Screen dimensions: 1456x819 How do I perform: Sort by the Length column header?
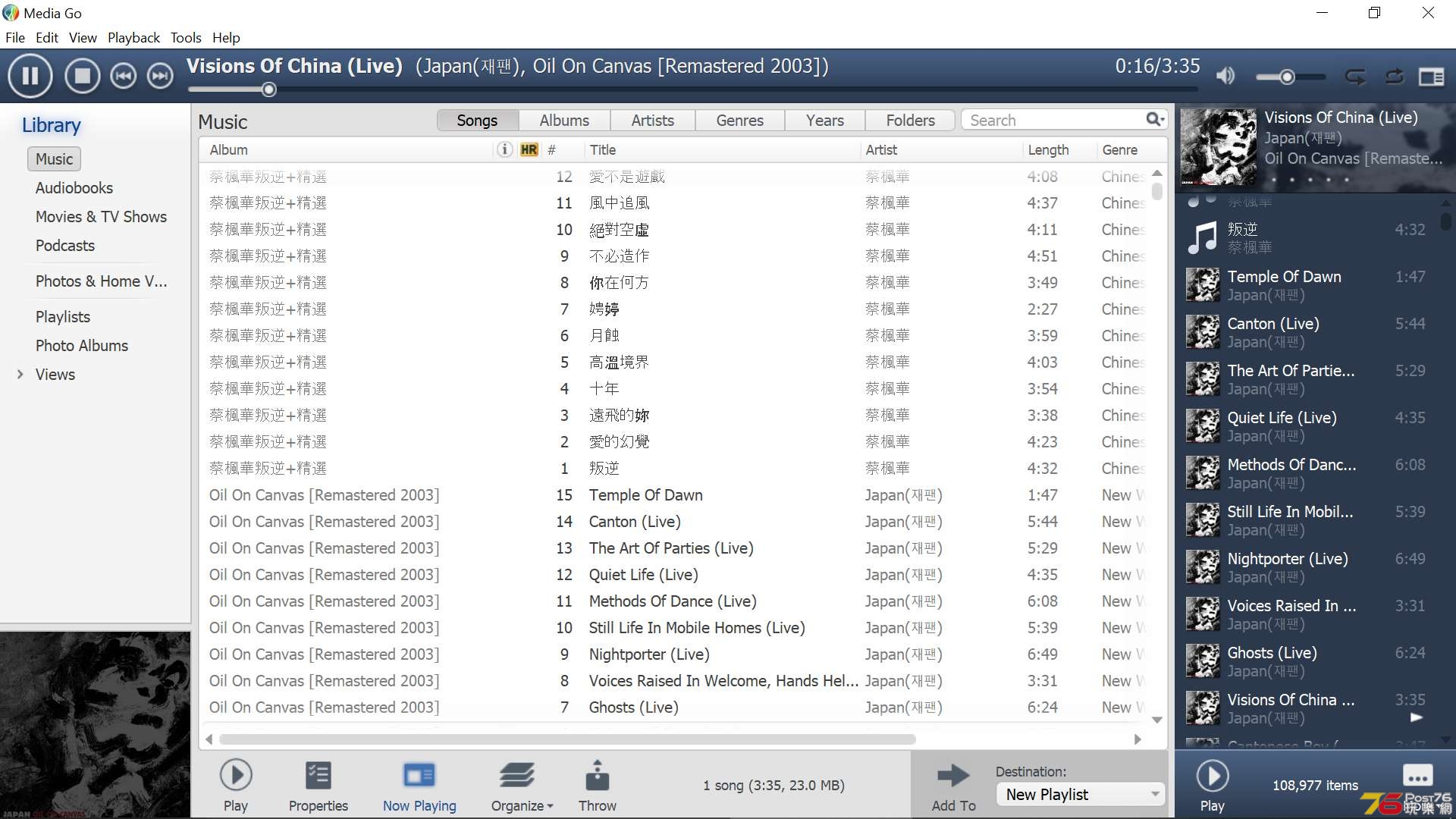1048,150
